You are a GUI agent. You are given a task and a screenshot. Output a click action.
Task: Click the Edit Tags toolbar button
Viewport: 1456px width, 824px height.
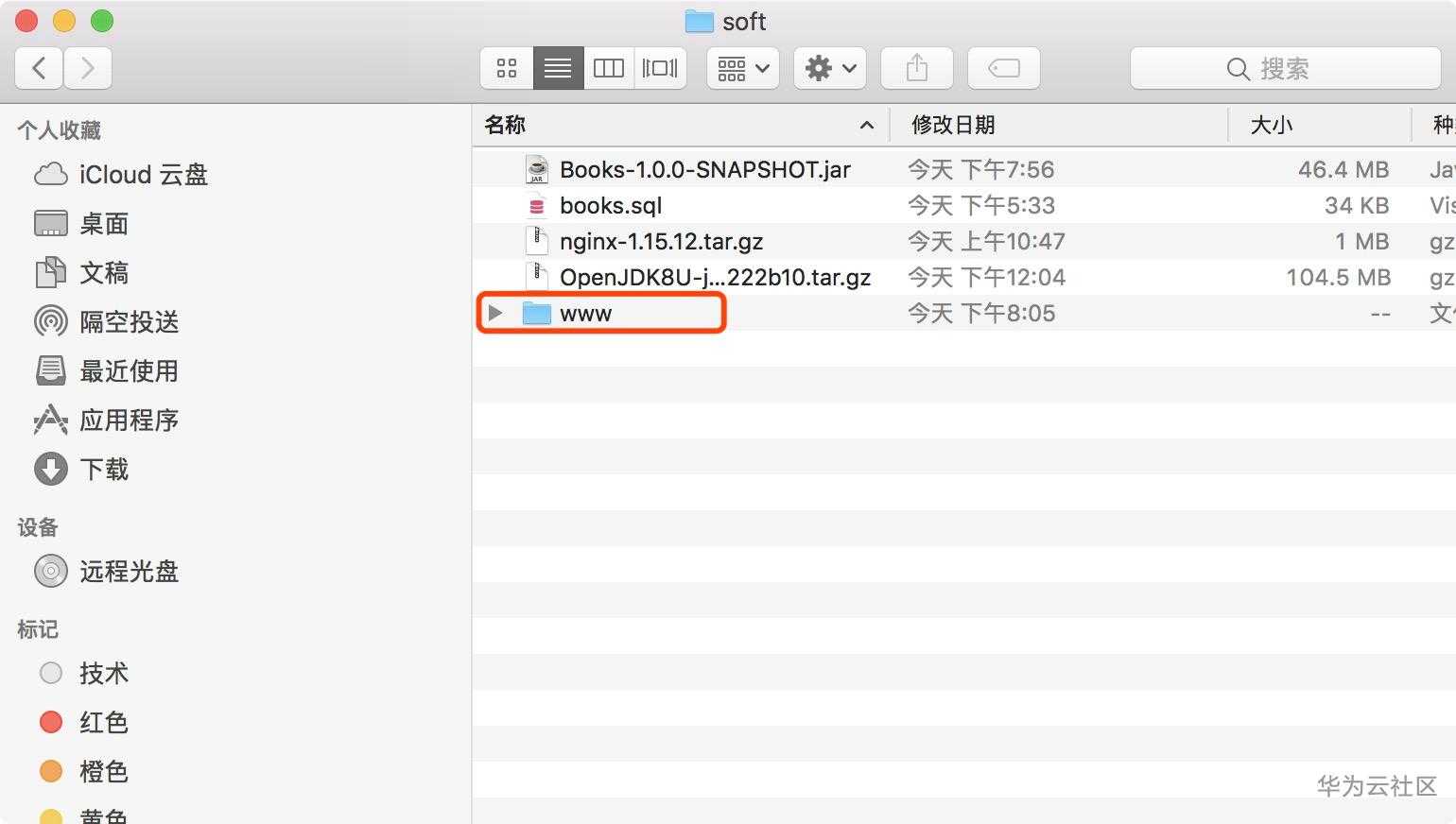1004,68
